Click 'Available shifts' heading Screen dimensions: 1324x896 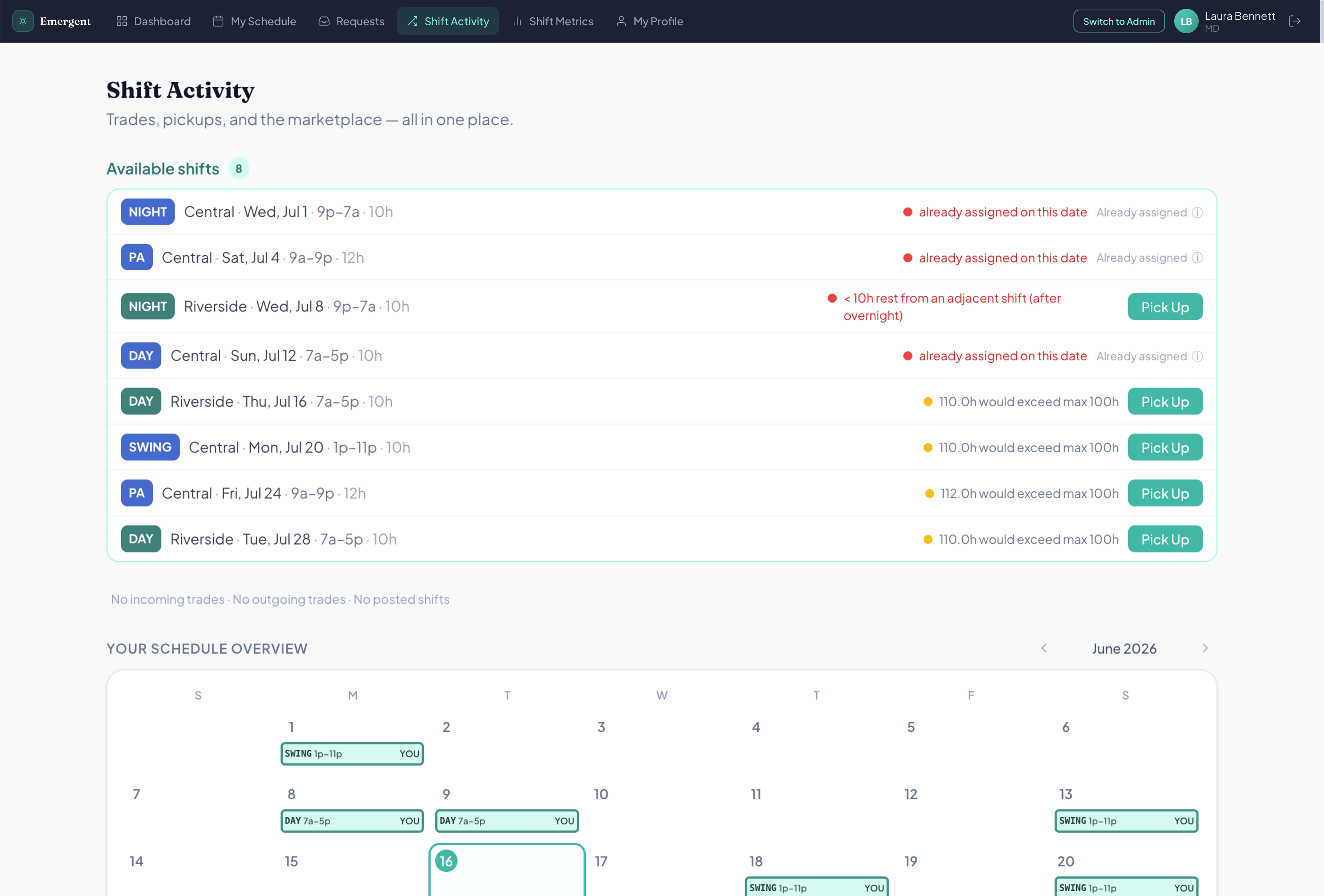pyautogui.click(x=163, y=168)
